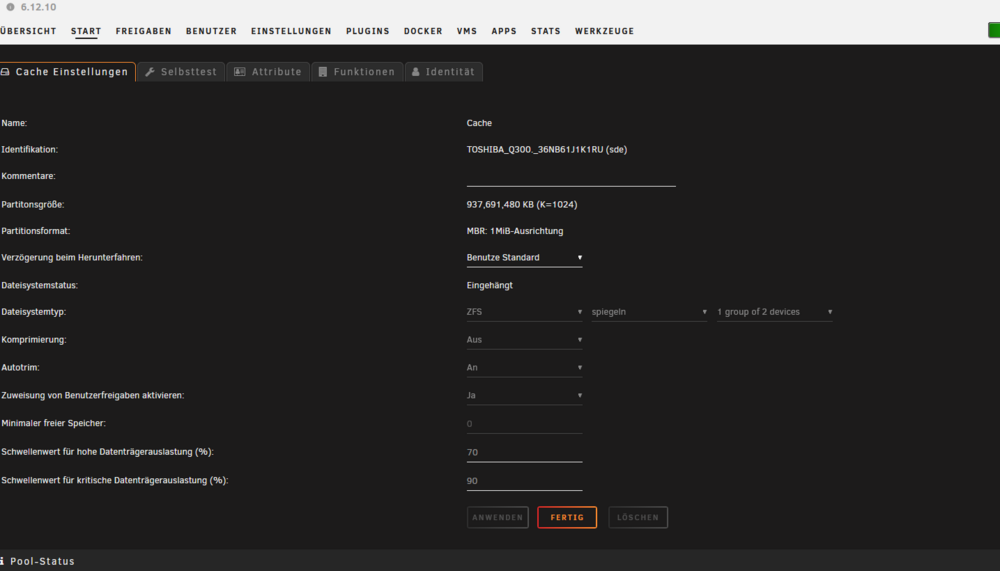Open the Autotrim dropdown
The width and height of the screenshot is (1000, 571).
tap(524, 367)
